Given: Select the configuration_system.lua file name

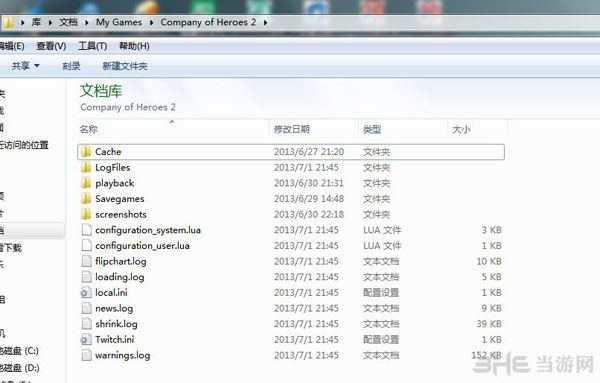Looking at the screenshot, I should tap(148, 230).
